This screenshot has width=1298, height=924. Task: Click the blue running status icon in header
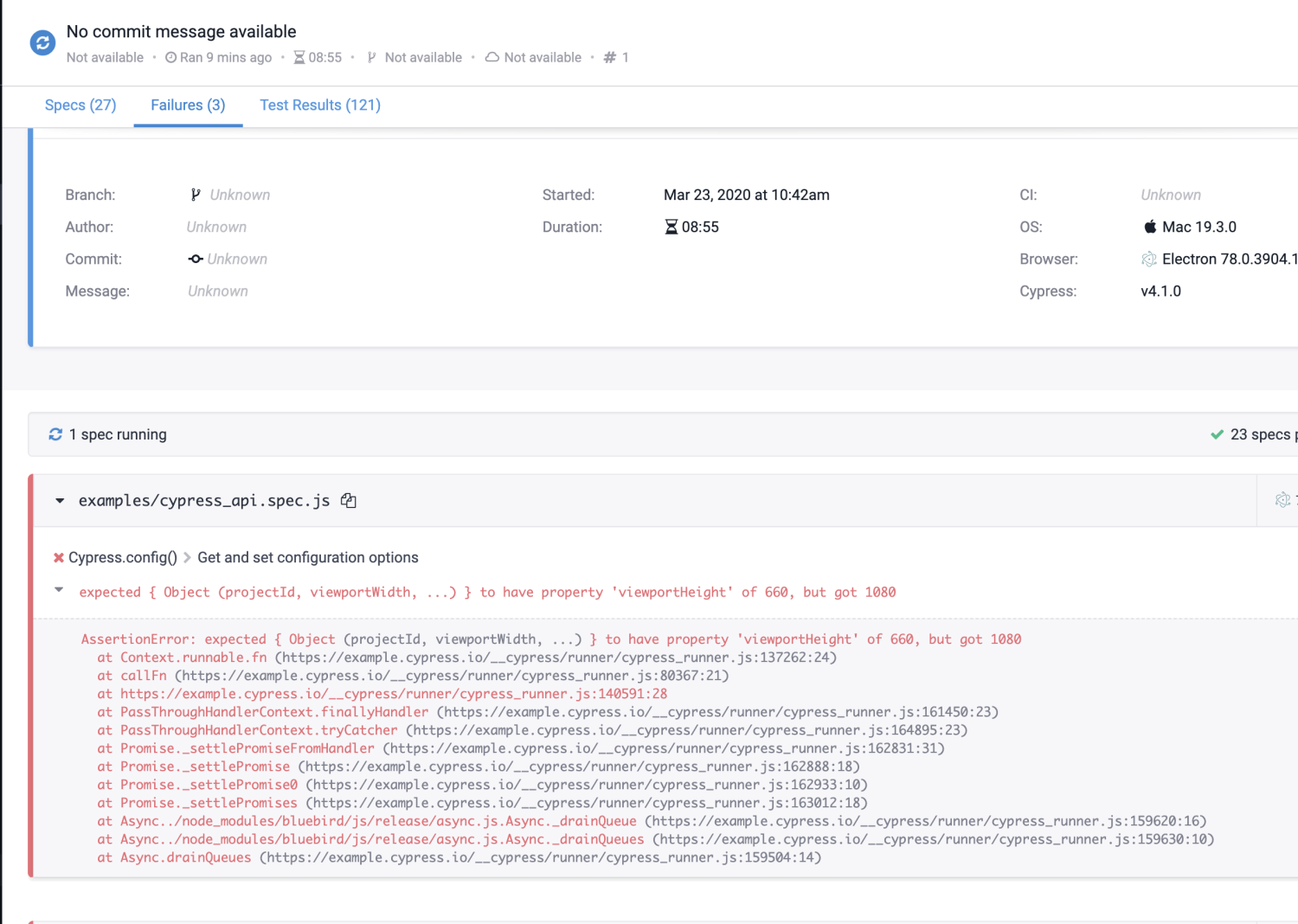pos(42,42)
